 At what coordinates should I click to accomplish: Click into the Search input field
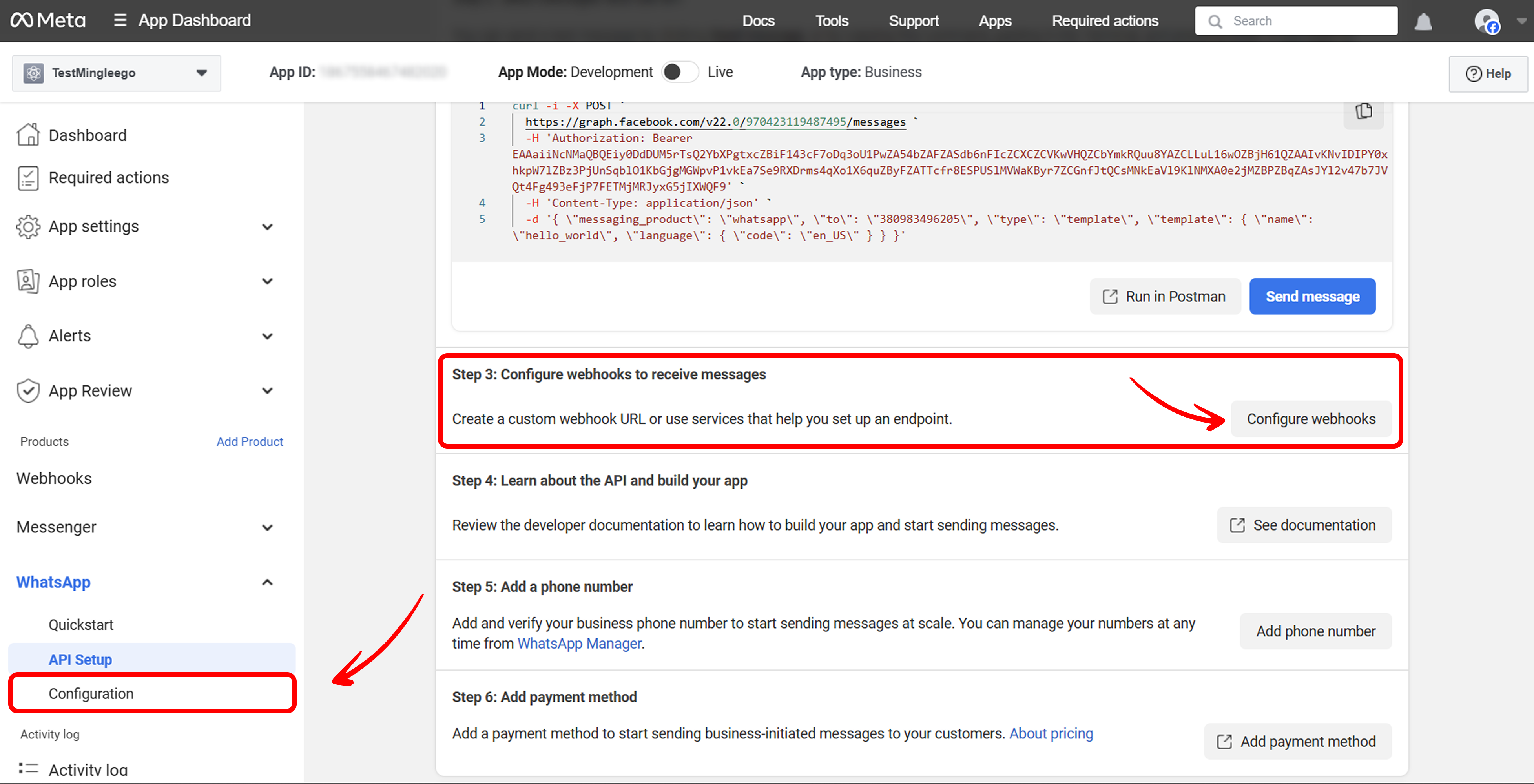pyautogui.click(x=1296, y=21)
